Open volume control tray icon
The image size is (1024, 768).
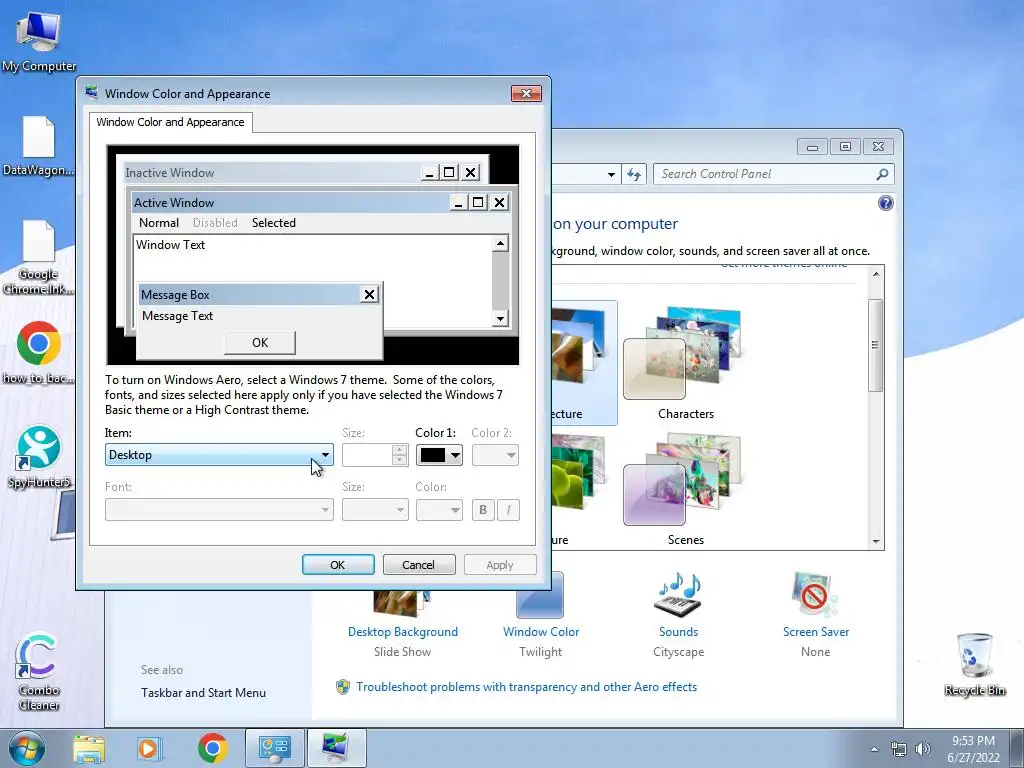(x=922, y=749)
